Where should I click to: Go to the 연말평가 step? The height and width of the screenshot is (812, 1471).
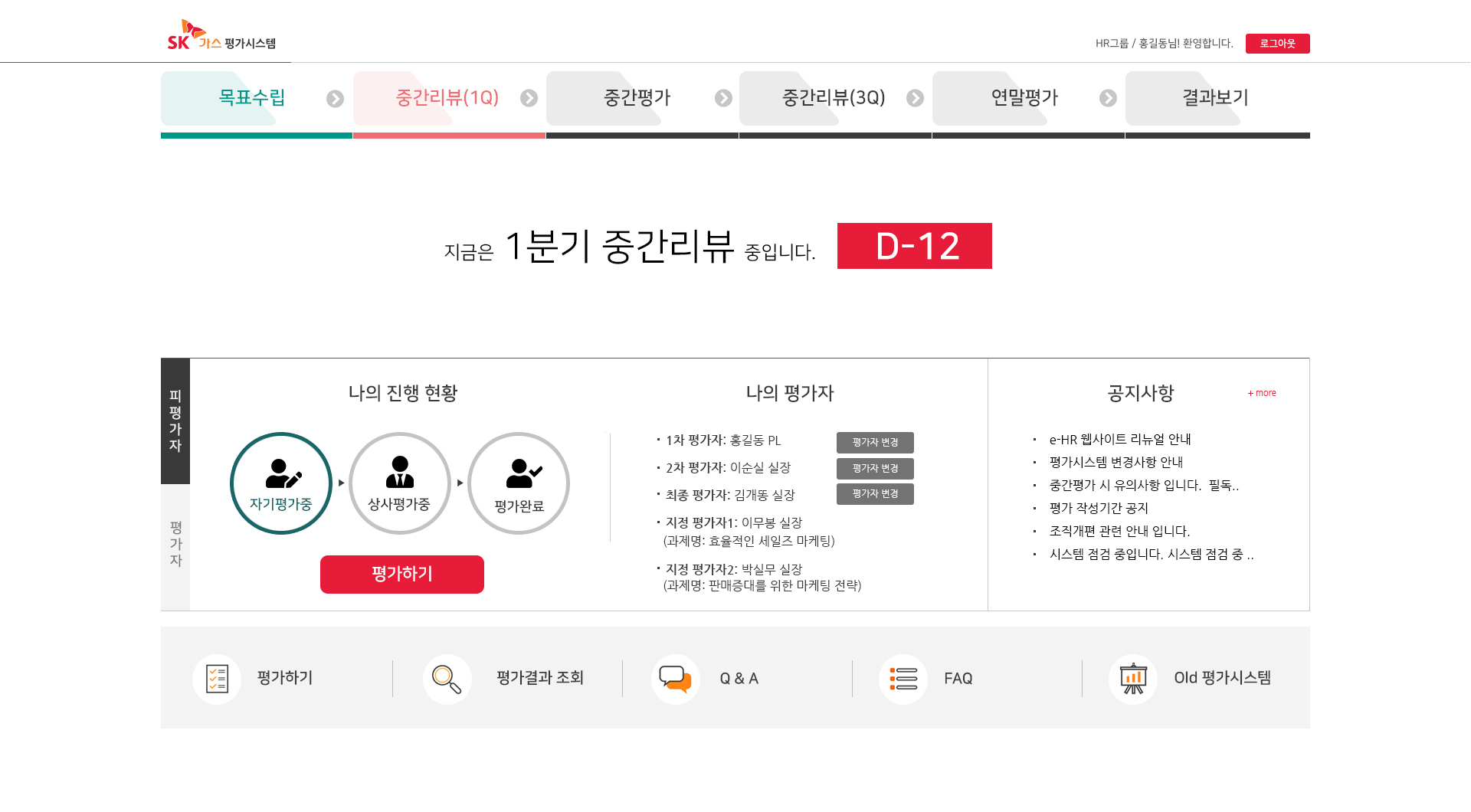(x=1024, y=98)
